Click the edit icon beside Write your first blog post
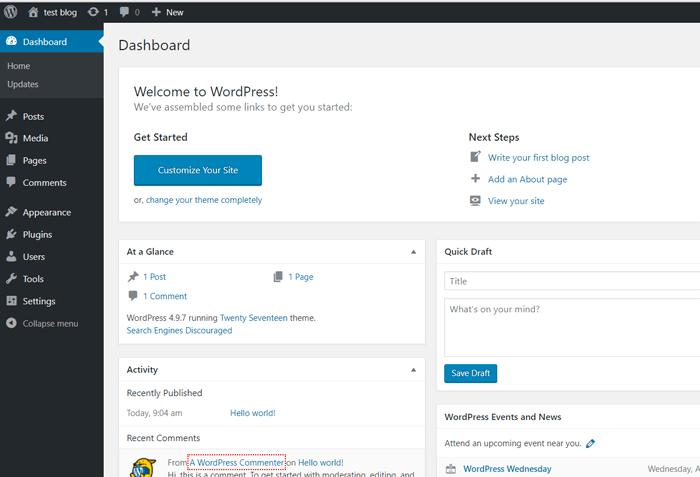 [475, 156]
